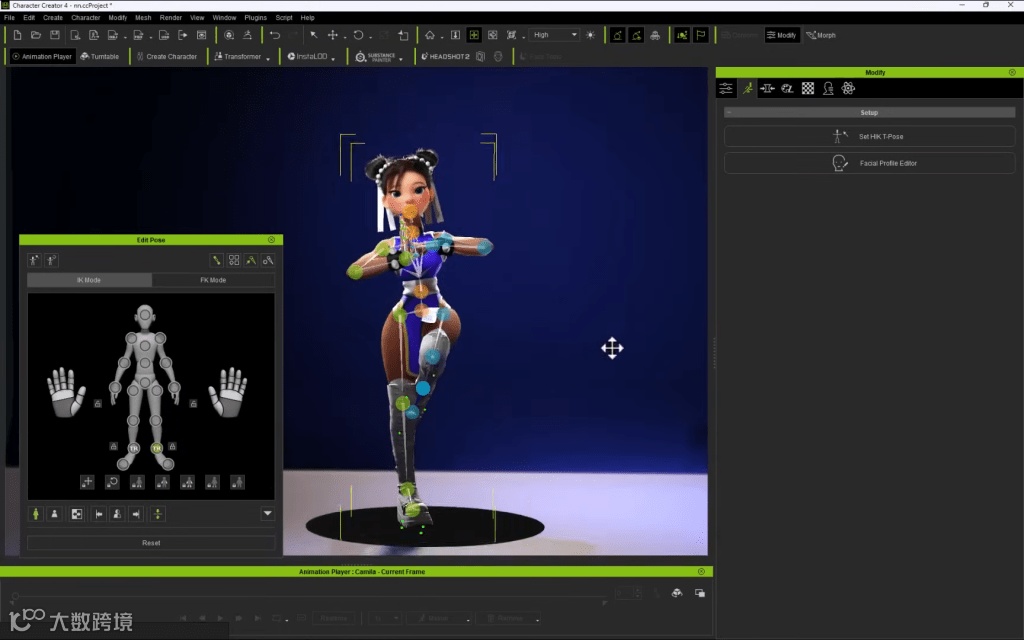This screenshot has height=640, width=1024.
Task: Open the Spring/constraint tab in the Modify panel
Action: [767, 89]
